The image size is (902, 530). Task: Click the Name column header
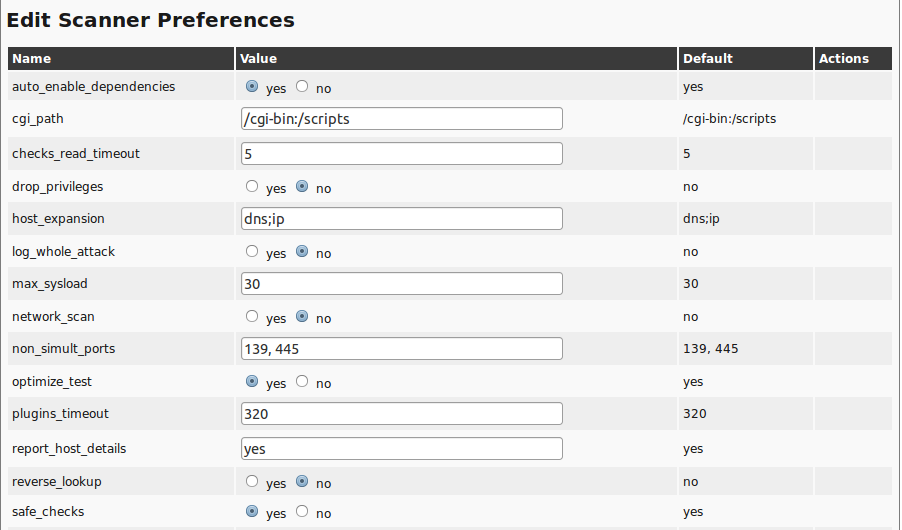tap(32, 59)
